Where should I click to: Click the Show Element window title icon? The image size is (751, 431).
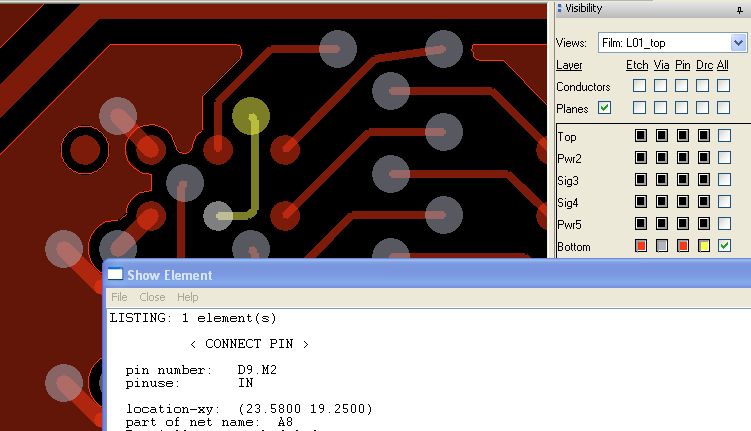[x=115, y=274]
